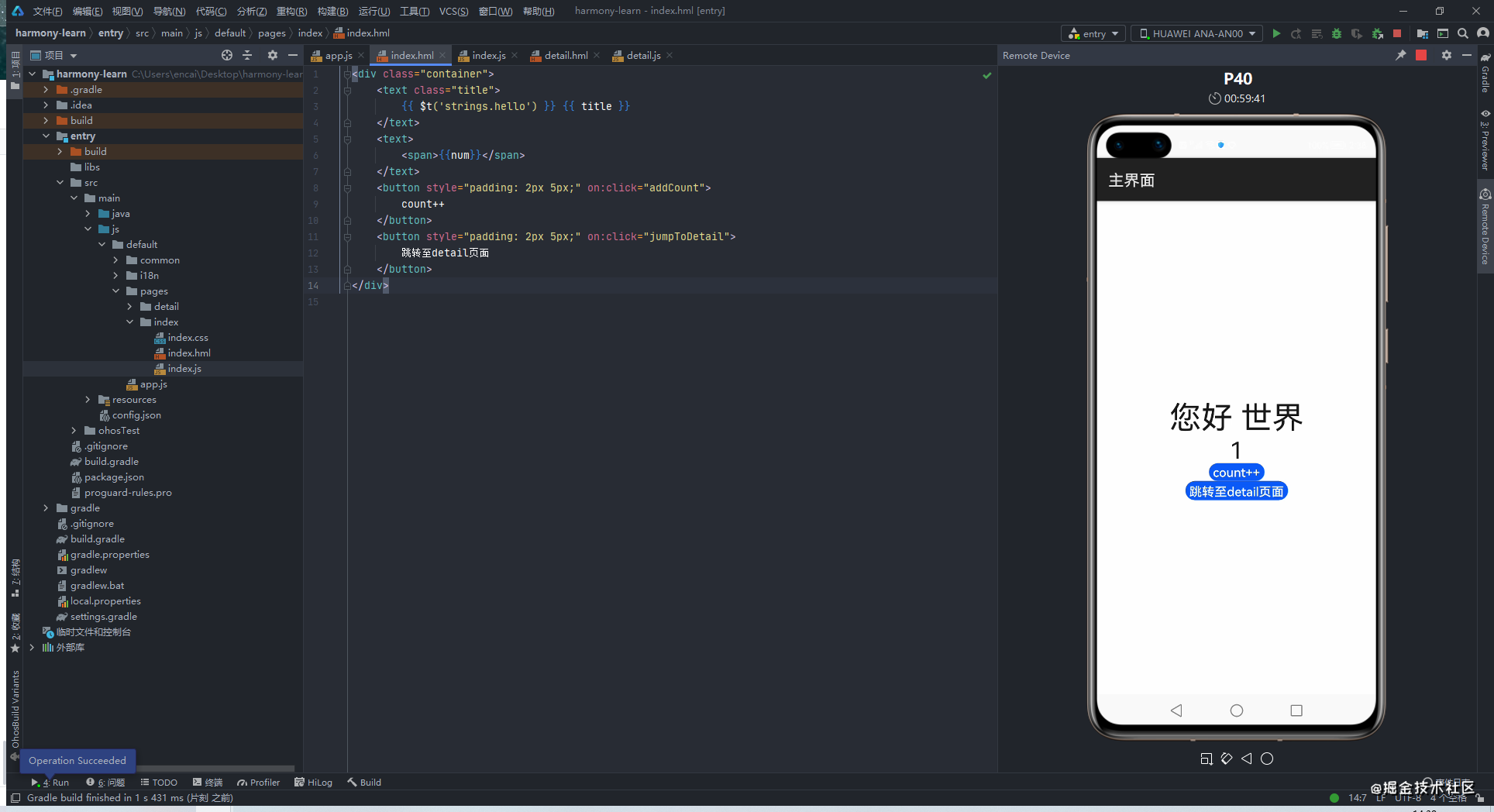Open the 终端 terminal tool window

[208, 783]
